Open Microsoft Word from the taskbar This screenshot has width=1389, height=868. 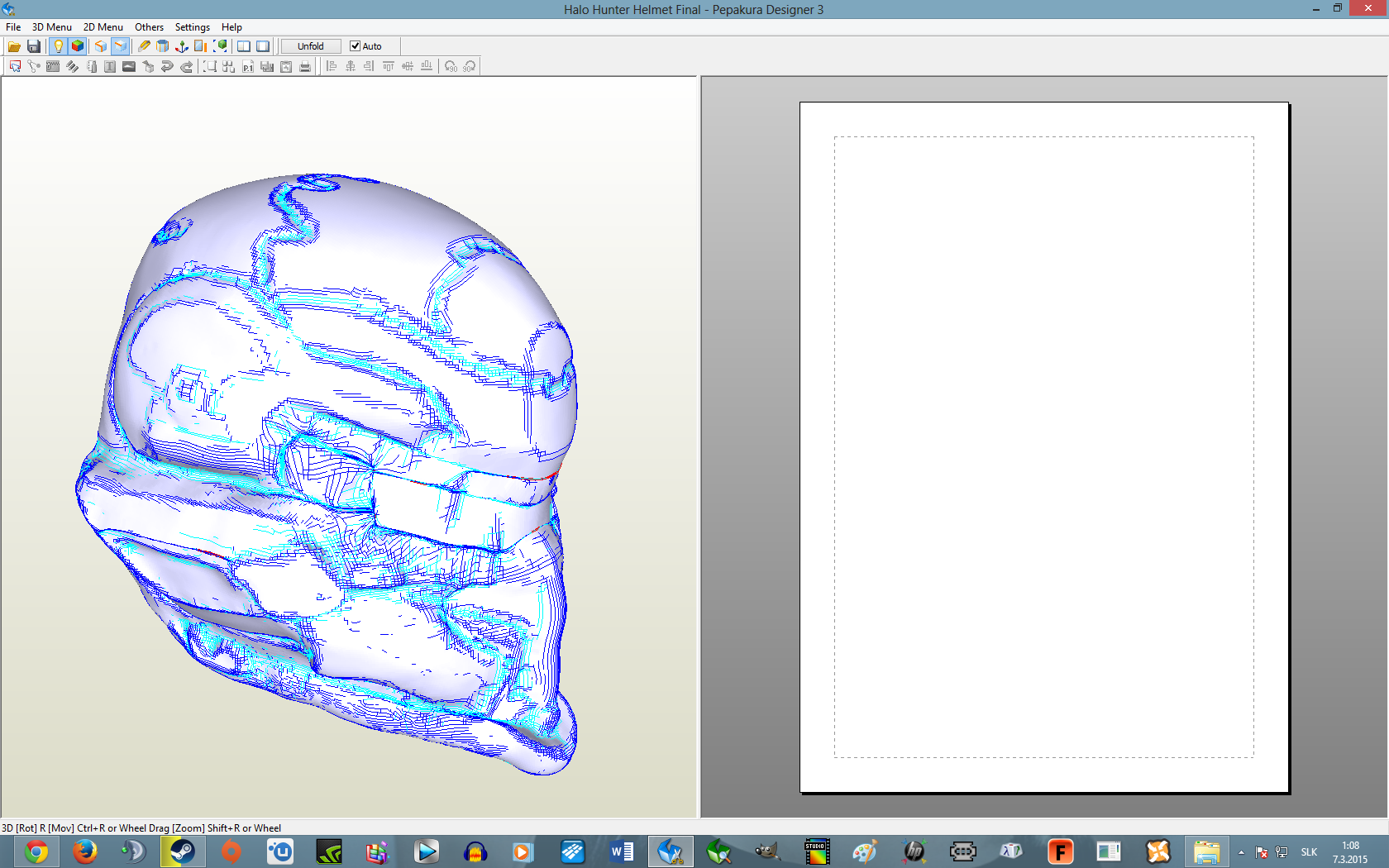point(622,851)
